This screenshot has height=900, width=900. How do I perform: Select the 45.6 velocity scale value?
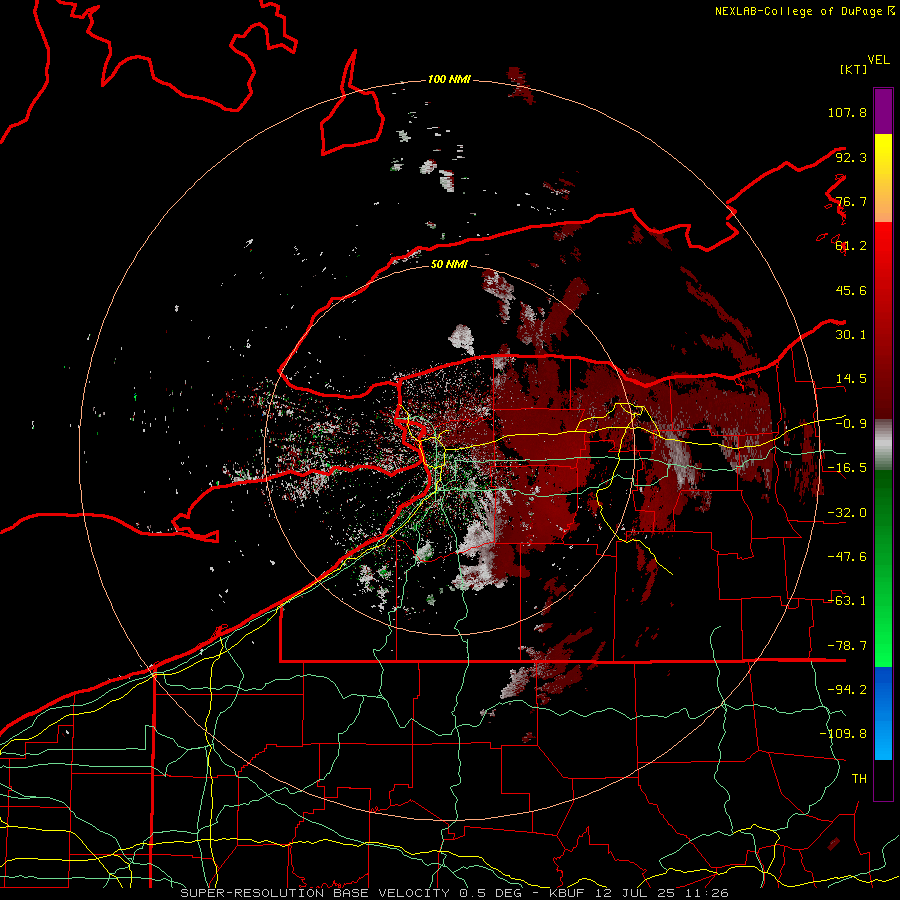[x=851, y=290]
